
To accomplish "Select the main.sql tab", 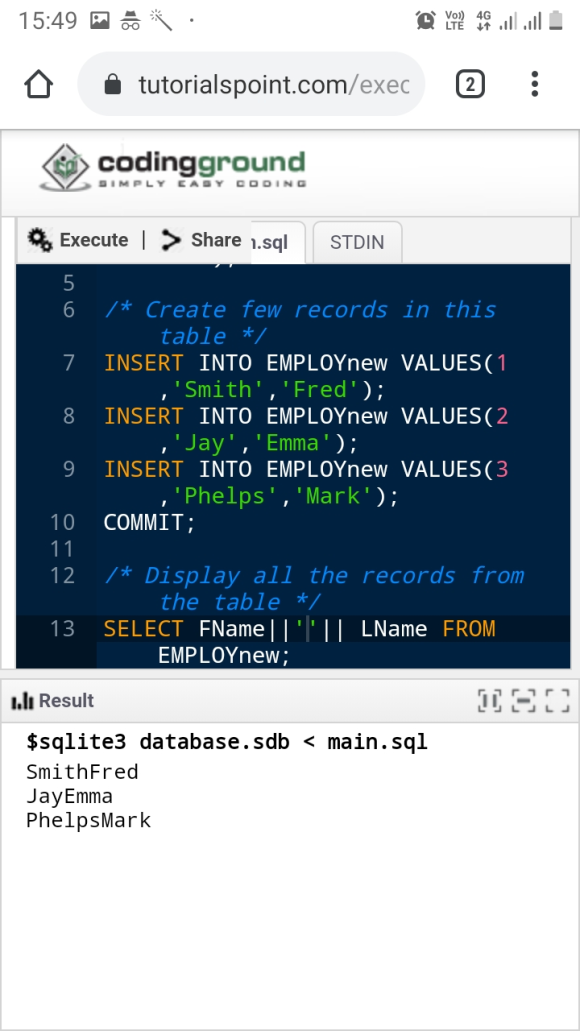I will coord(276,243).
